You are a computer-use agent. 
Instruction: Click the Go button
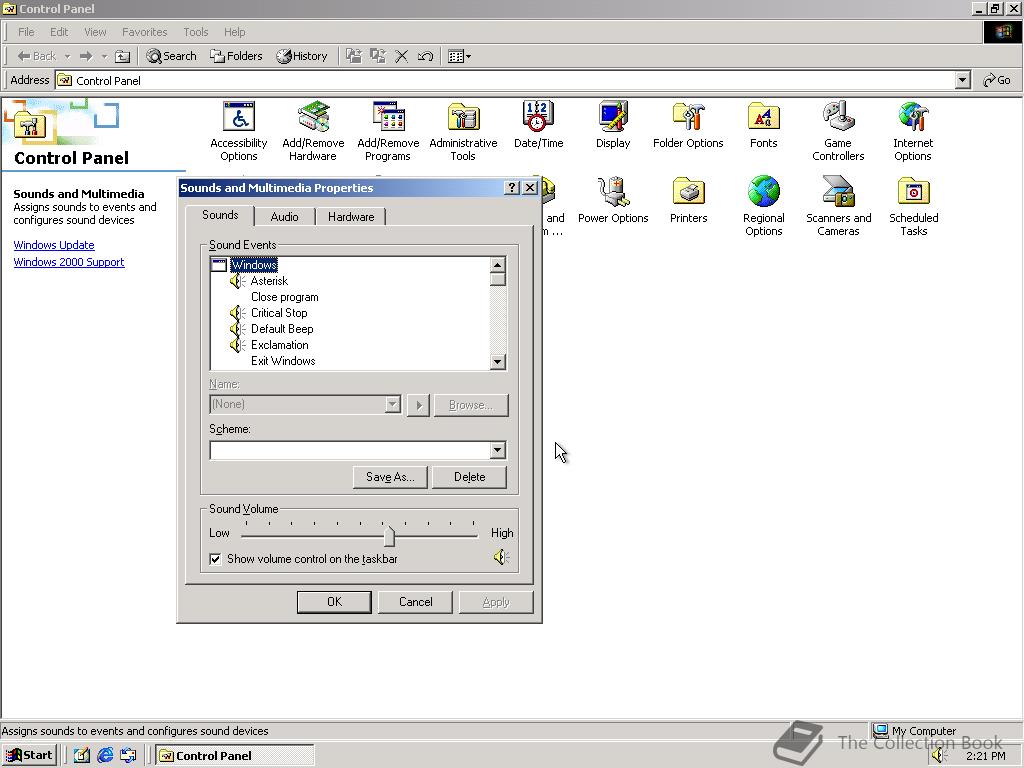(997, 80)
